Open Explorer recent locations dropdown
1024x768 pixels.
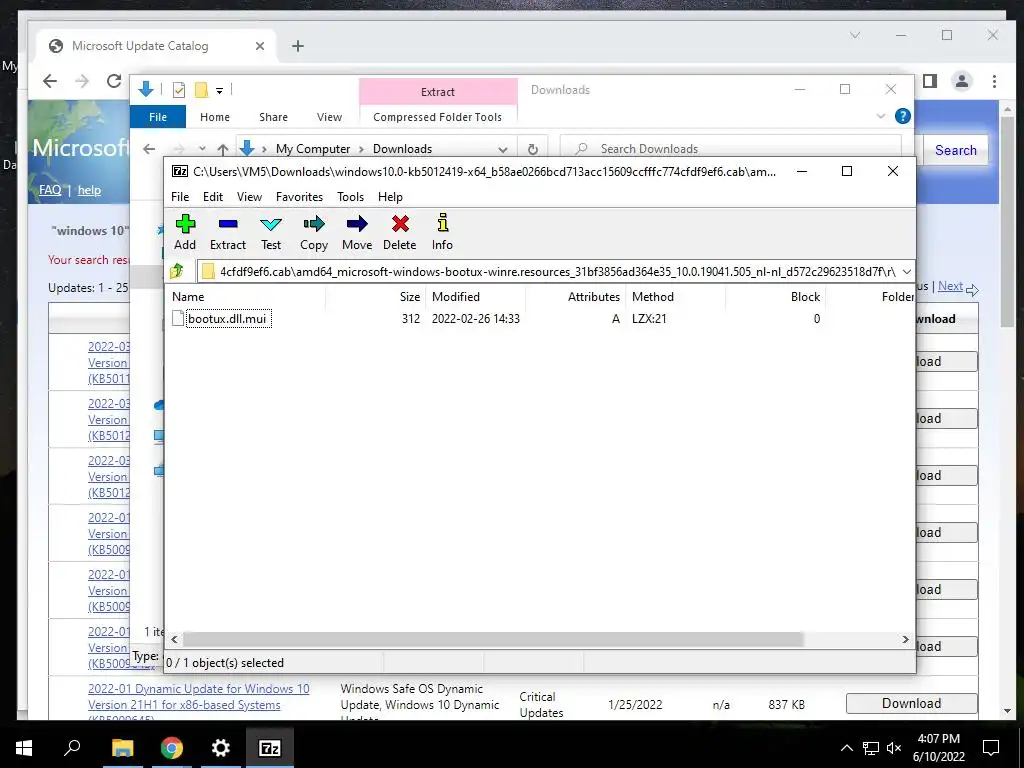[202, 149]
